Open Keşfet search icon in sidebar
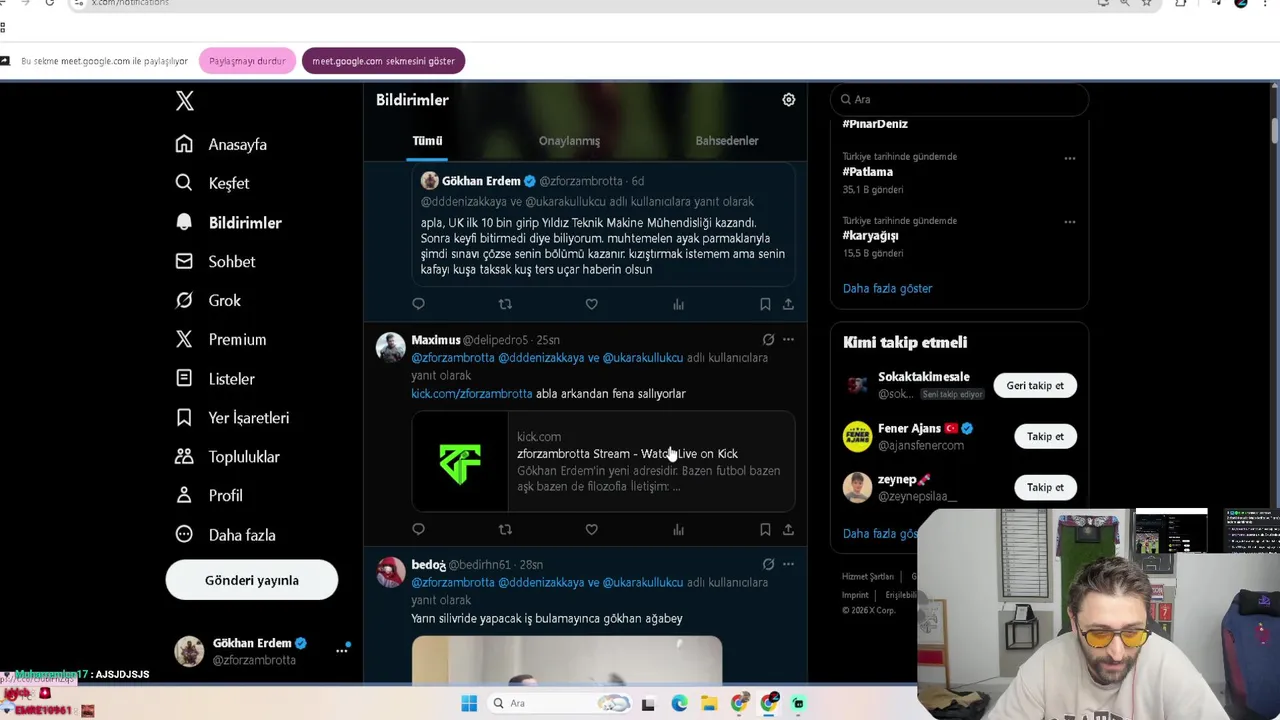This screenshot has height=720, width=1280. point(184,183)
